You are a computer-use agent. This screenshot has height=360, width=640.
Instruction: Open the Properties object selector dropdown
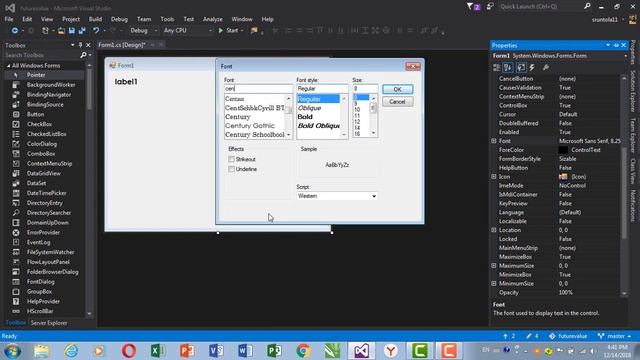coord(625,56)
